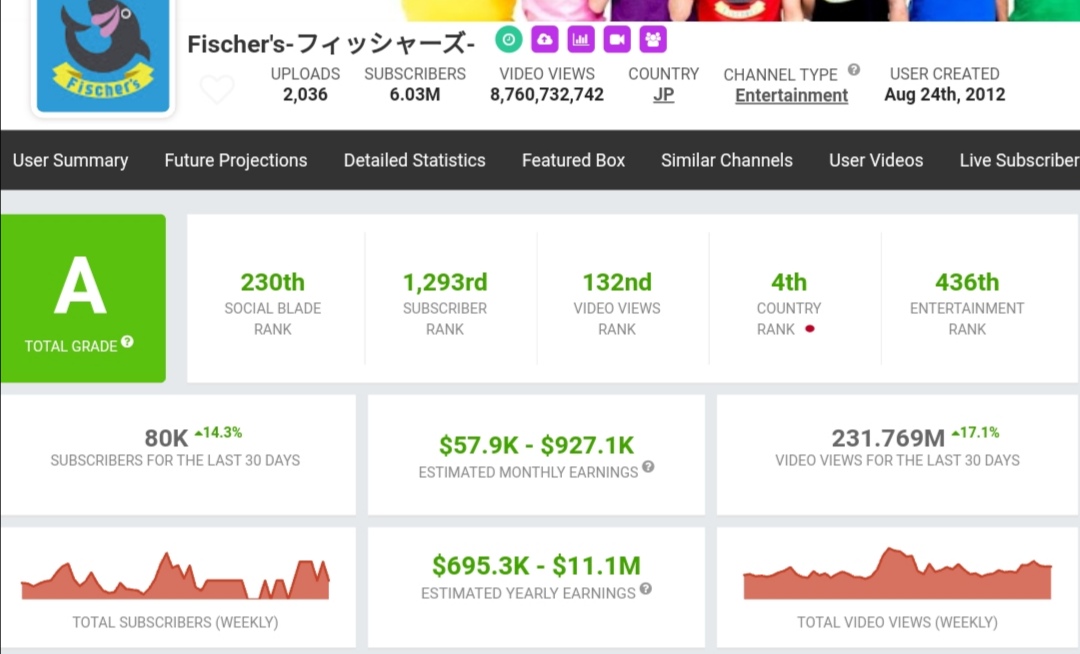
Task: Click the channel name Fischer's title
Action: pos(331,44)
